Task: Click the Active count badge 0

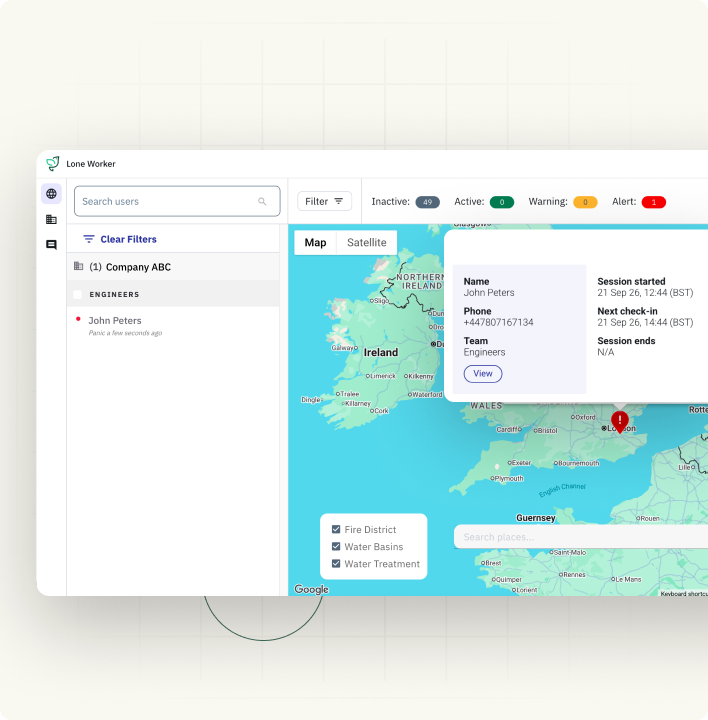Action: 502,202
